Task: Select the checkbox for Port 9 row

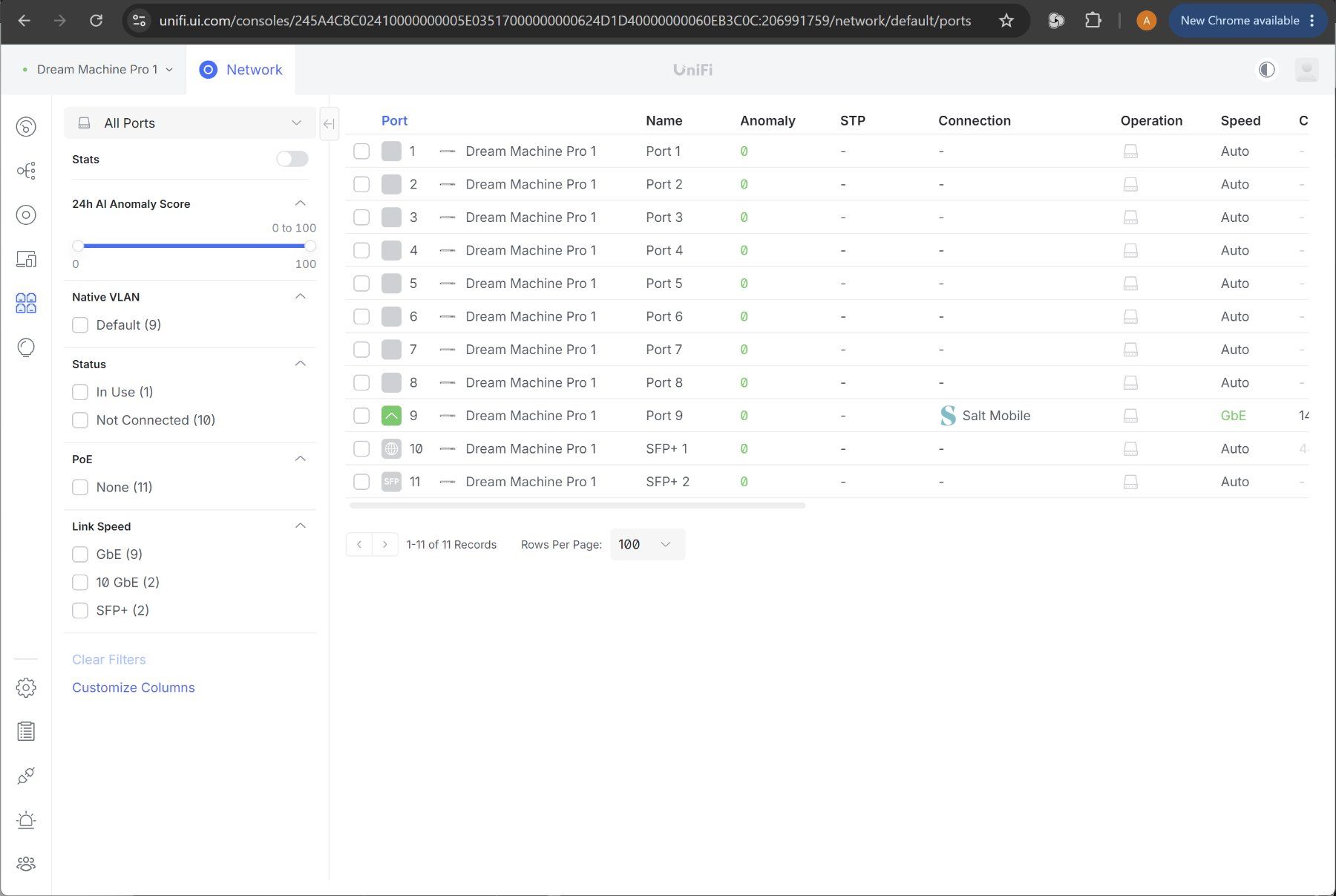Action: tap(361, 416)
